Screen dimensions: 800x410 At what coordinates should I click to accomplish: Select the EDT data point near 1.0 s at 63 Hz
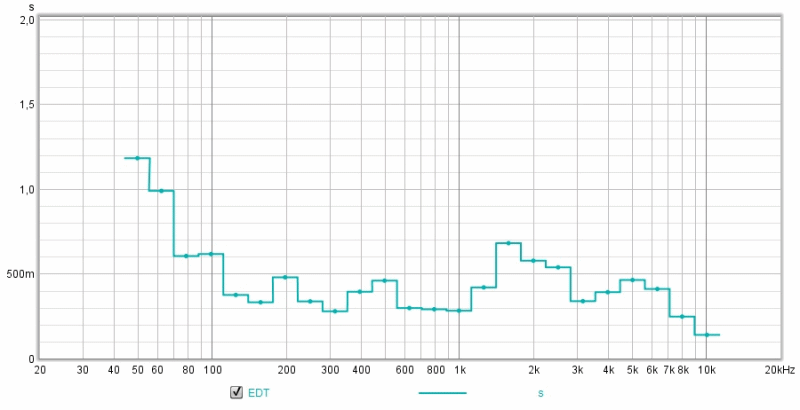pos(161,191)
